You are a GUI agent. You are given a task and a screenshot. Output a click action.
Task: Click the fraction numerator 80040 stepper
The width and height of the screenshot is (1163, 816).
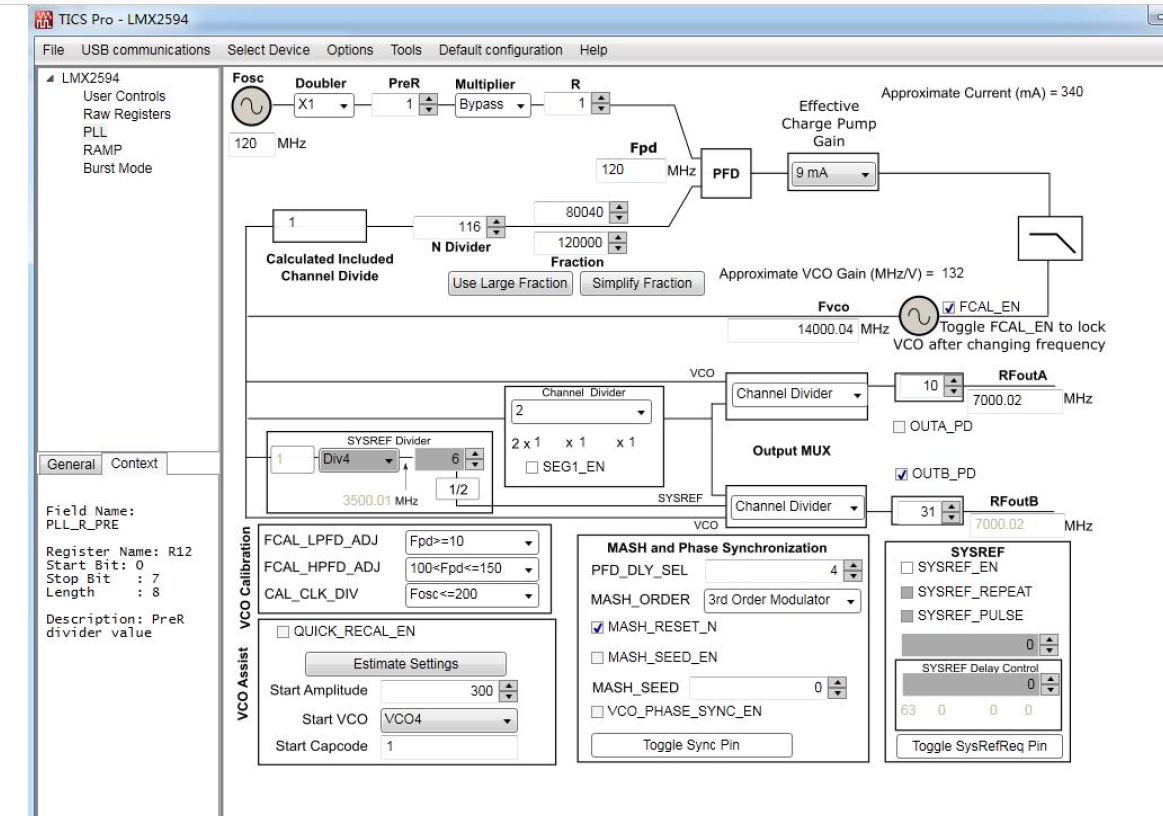click(618, 213)
